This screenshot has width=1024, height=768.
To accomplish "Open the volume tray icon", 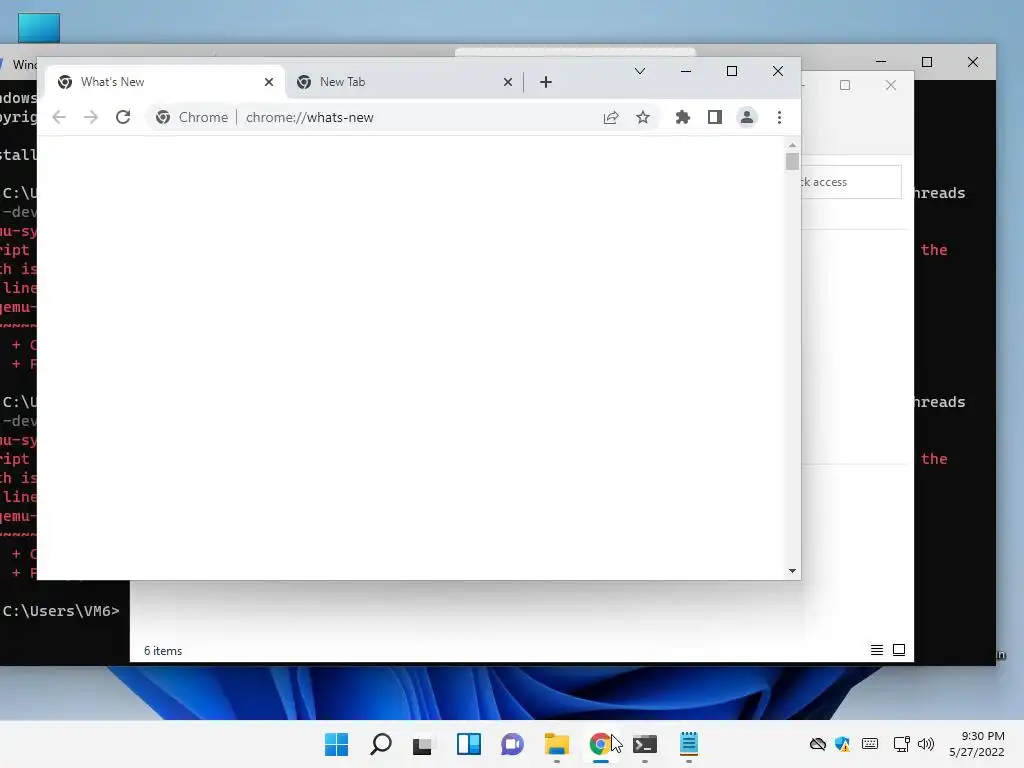I will 925,744.
